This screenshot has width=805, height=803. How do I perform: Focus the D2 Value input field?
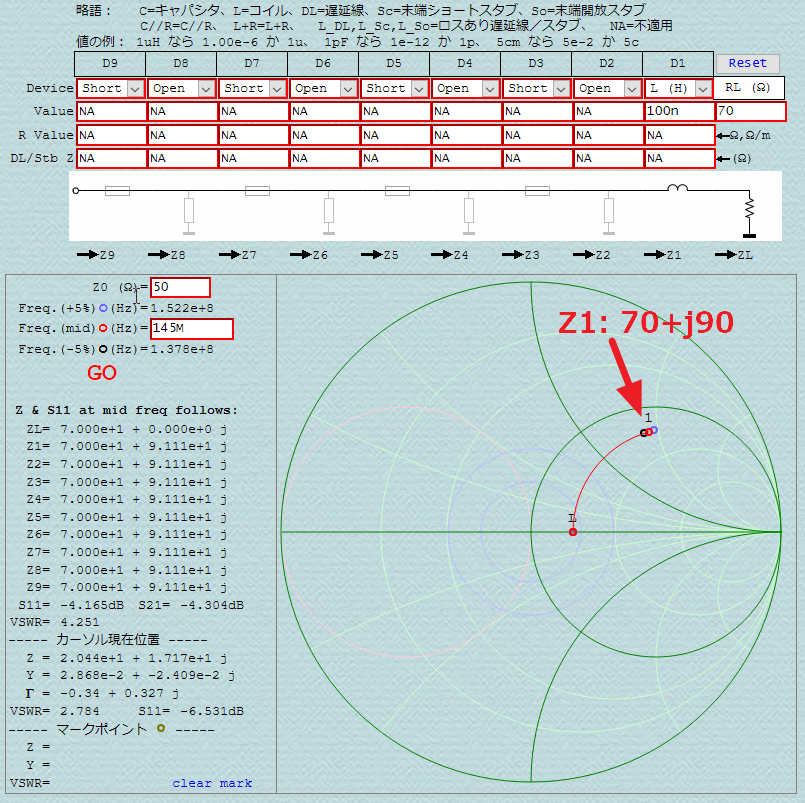608,111
